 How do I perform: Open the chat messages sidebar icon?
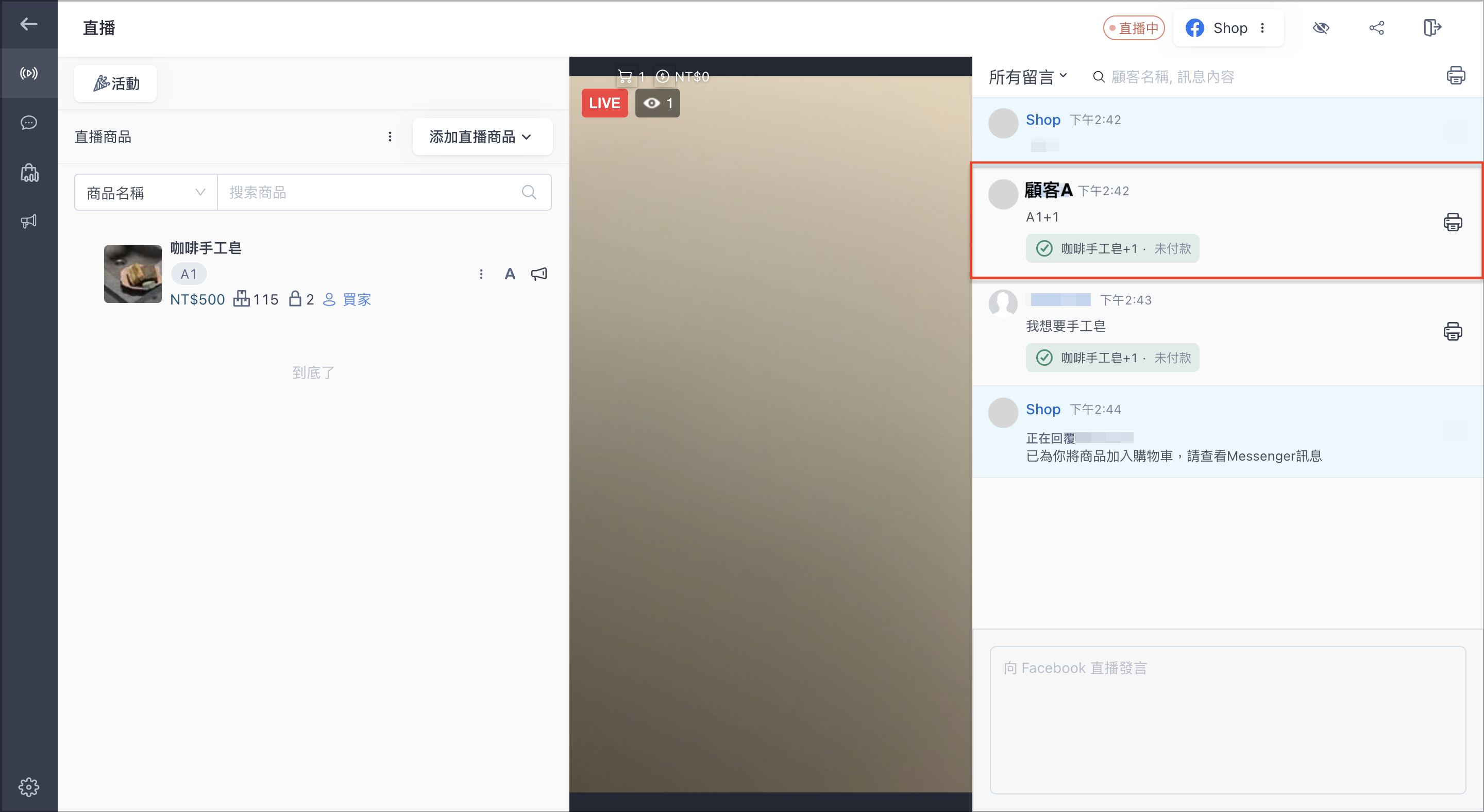click(x=29, y=123)
